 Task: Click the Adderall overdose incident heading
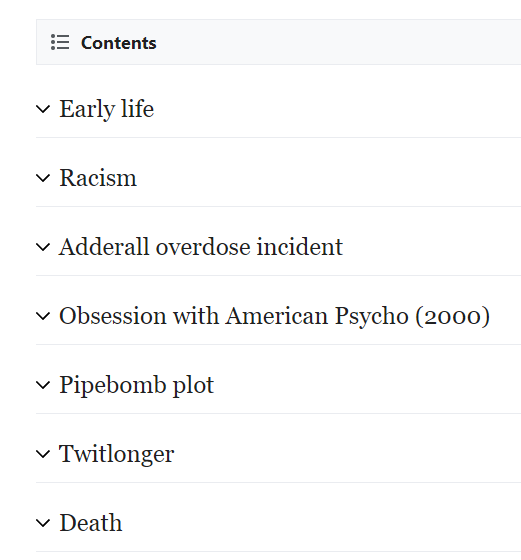coord(201,247)
